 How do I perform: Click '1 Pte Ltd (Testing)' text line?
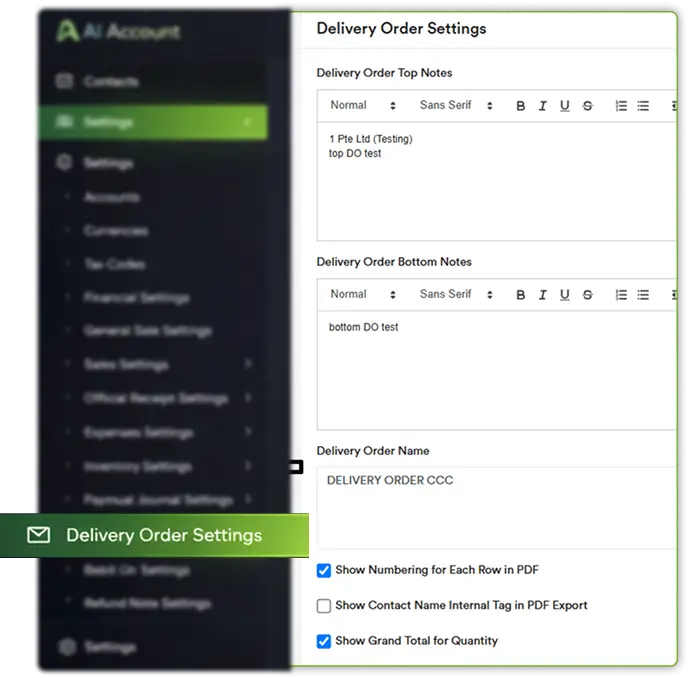371,139
